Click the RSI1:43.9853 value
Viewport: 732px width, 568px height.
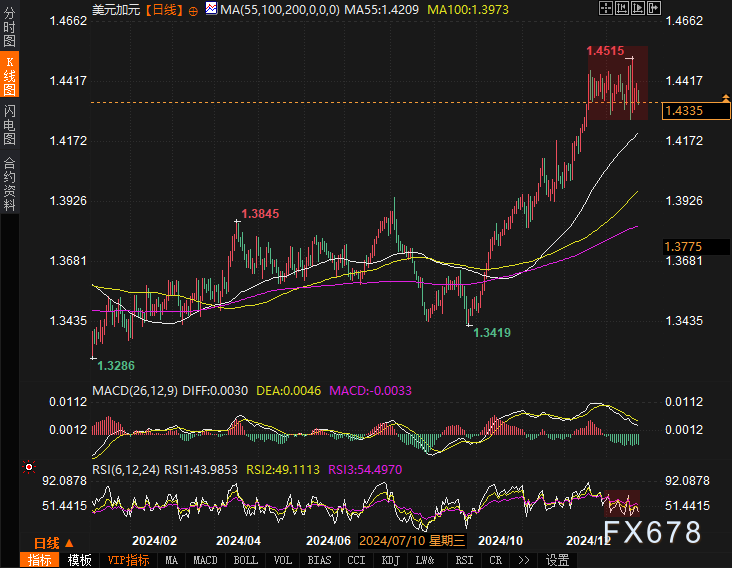pos(201,470)
